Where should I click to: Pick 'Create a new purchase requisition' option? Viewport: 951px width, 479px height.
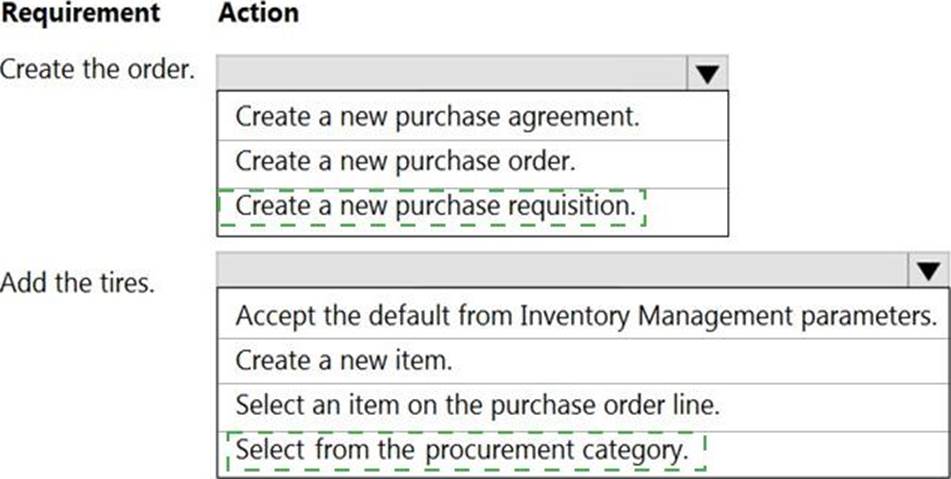435,208
